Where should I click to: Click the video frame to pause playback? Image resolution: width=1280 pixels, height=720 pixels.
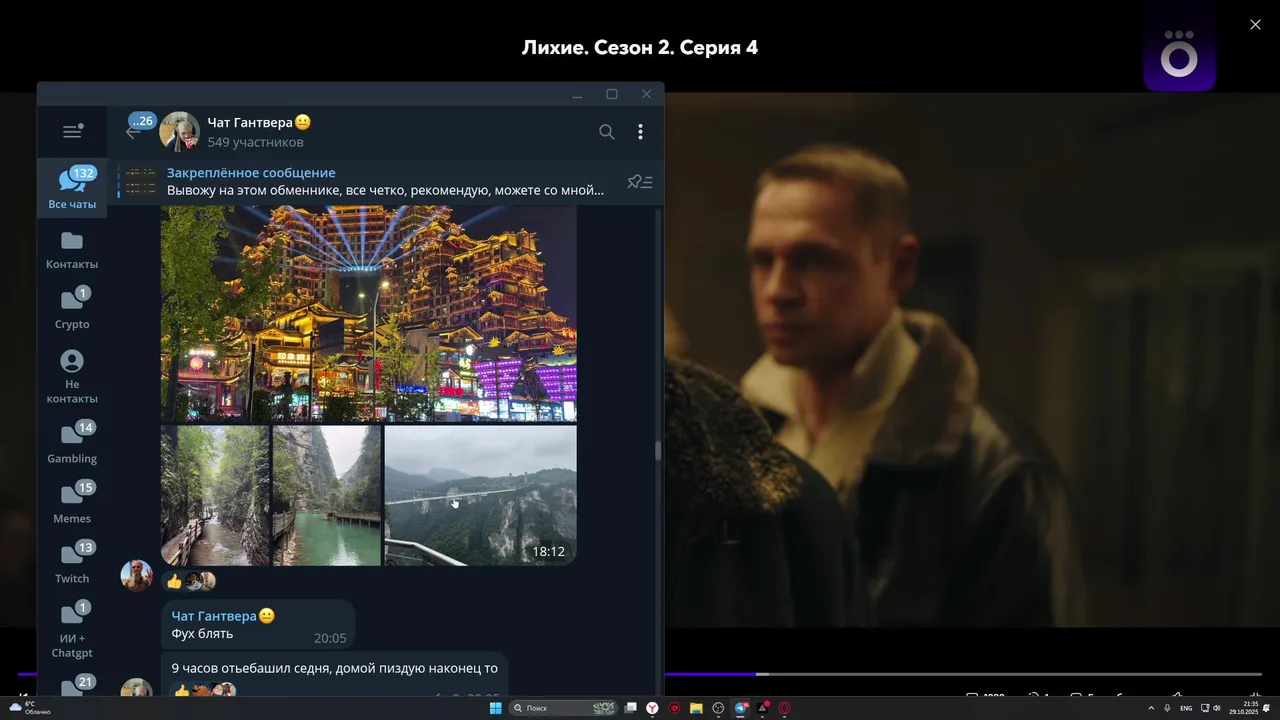tap(970, 360)
